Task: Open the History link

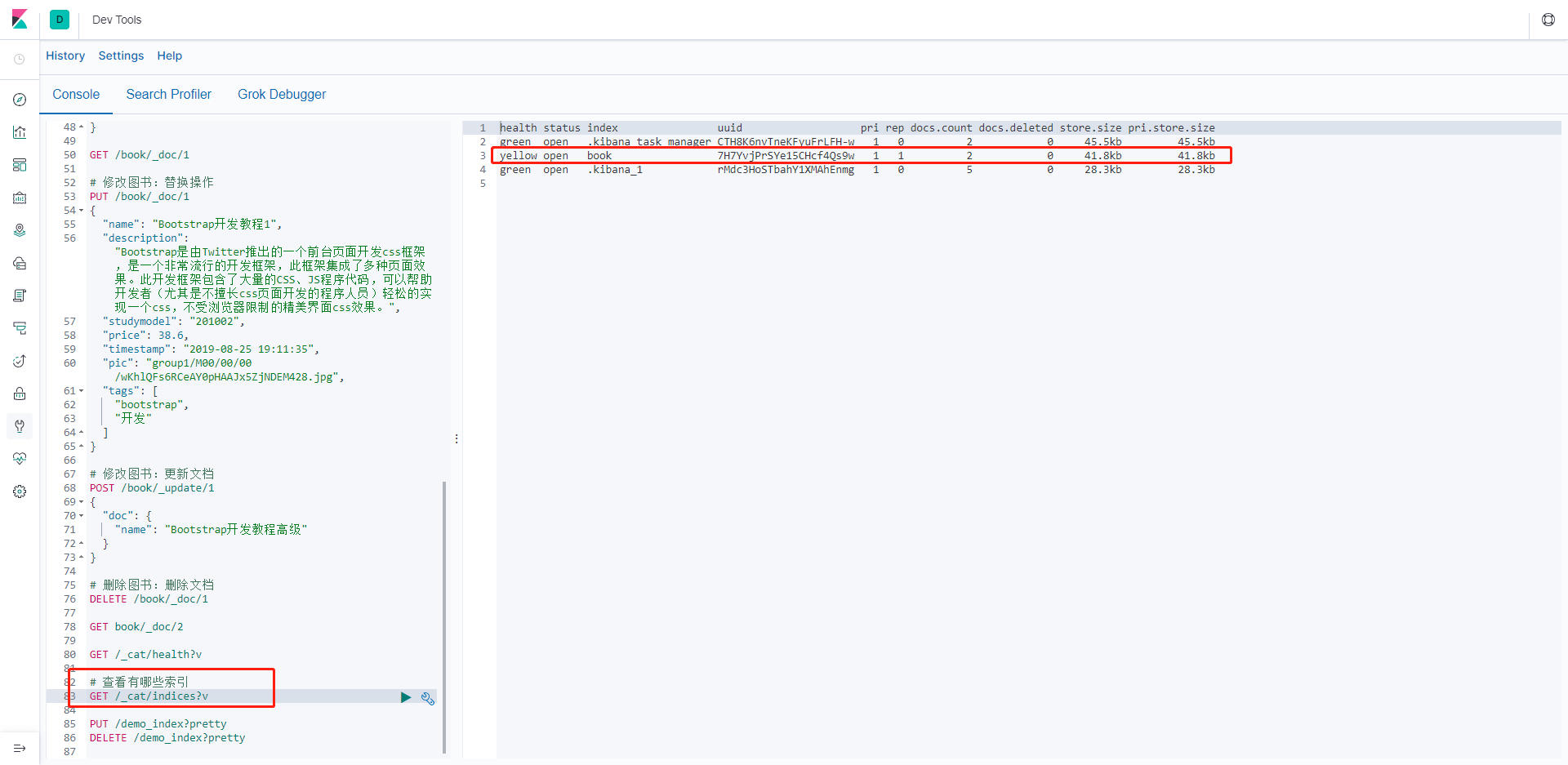Action: (65, 56)
